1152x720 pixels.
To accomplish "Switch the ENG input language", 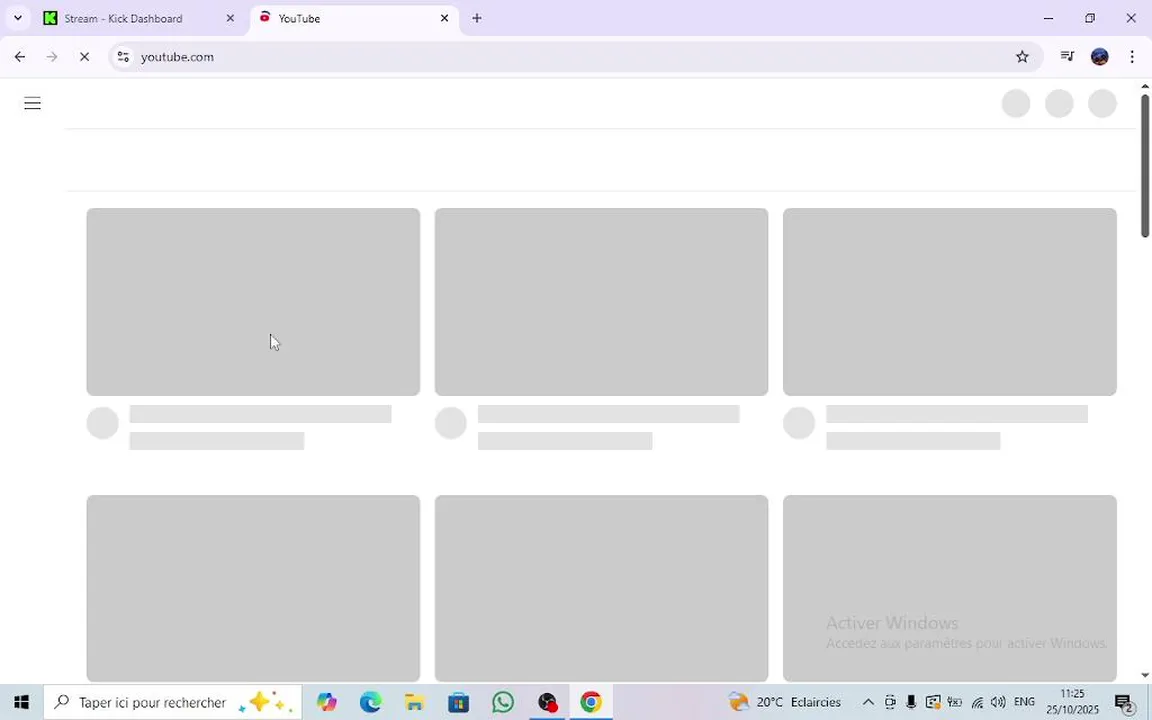I will click(x=1024, y=702).
